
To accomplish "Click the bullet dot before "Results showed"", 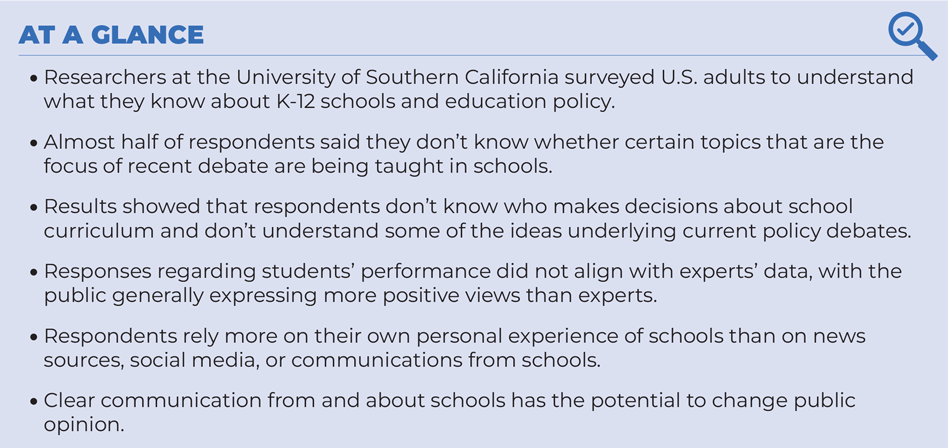I will (36, 207).
